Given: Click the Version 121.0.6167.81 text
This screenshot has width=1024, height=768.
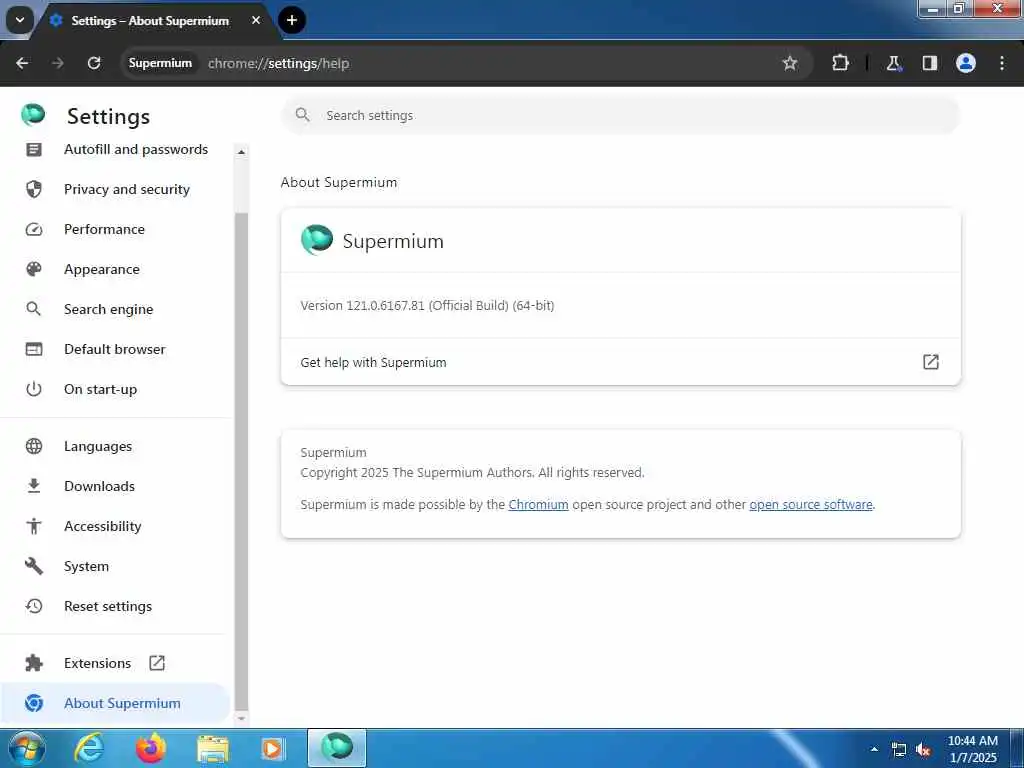Looking at the screenshot, I should click(427, 305).
